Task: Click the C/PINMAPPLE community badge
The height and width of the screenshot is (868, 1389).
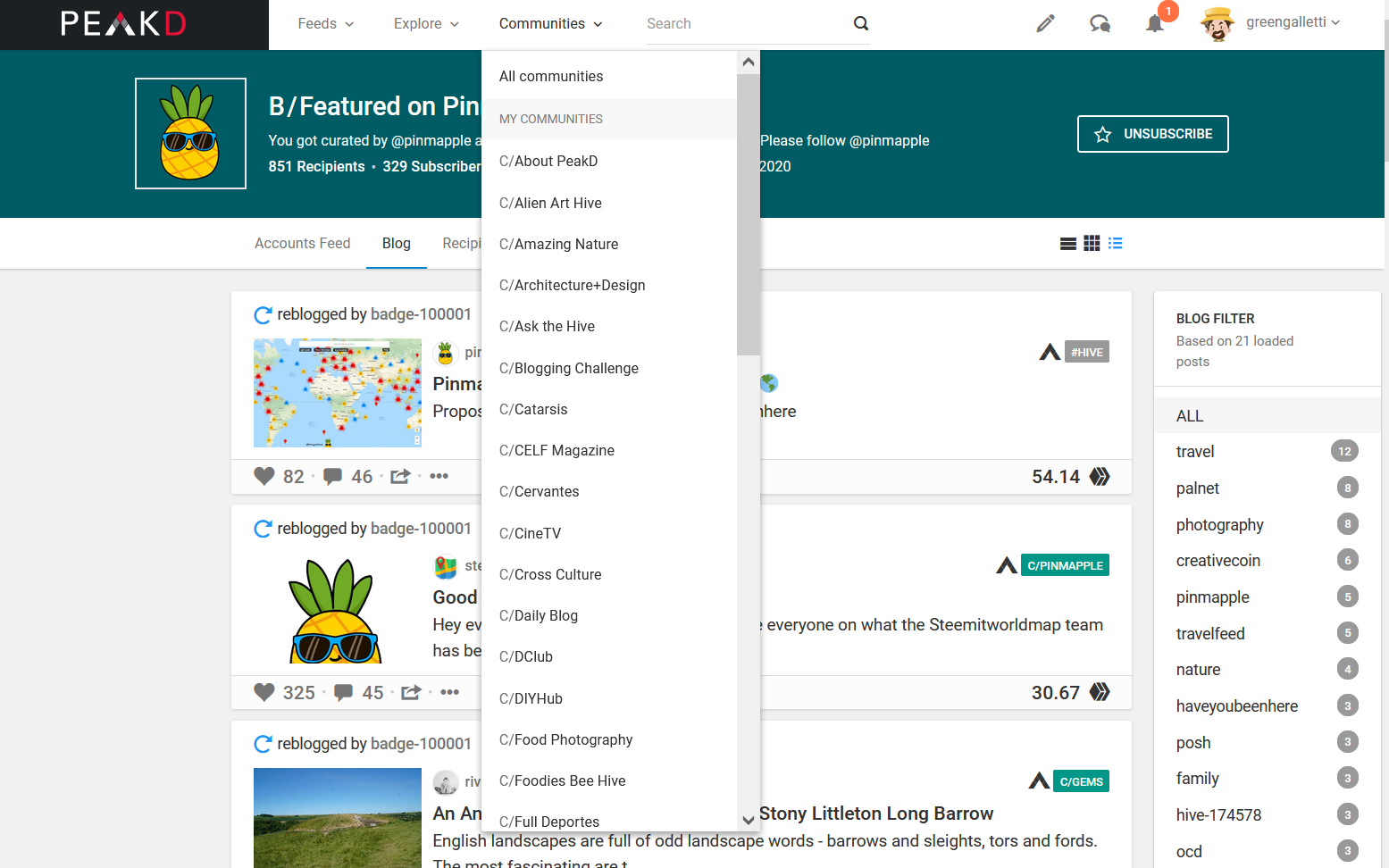Action: pyautogui.click(x=1065, y=565)
